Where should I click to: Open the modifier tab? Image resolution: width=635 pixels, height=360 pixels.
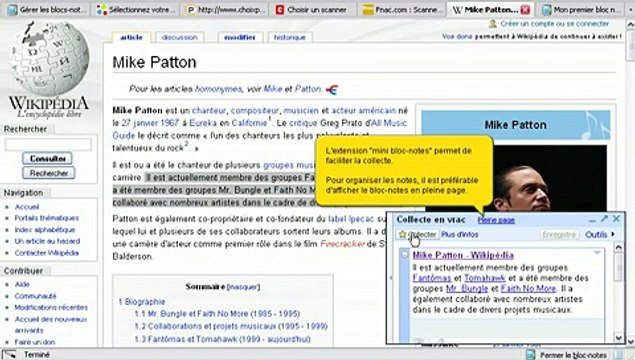click(240, 37)
